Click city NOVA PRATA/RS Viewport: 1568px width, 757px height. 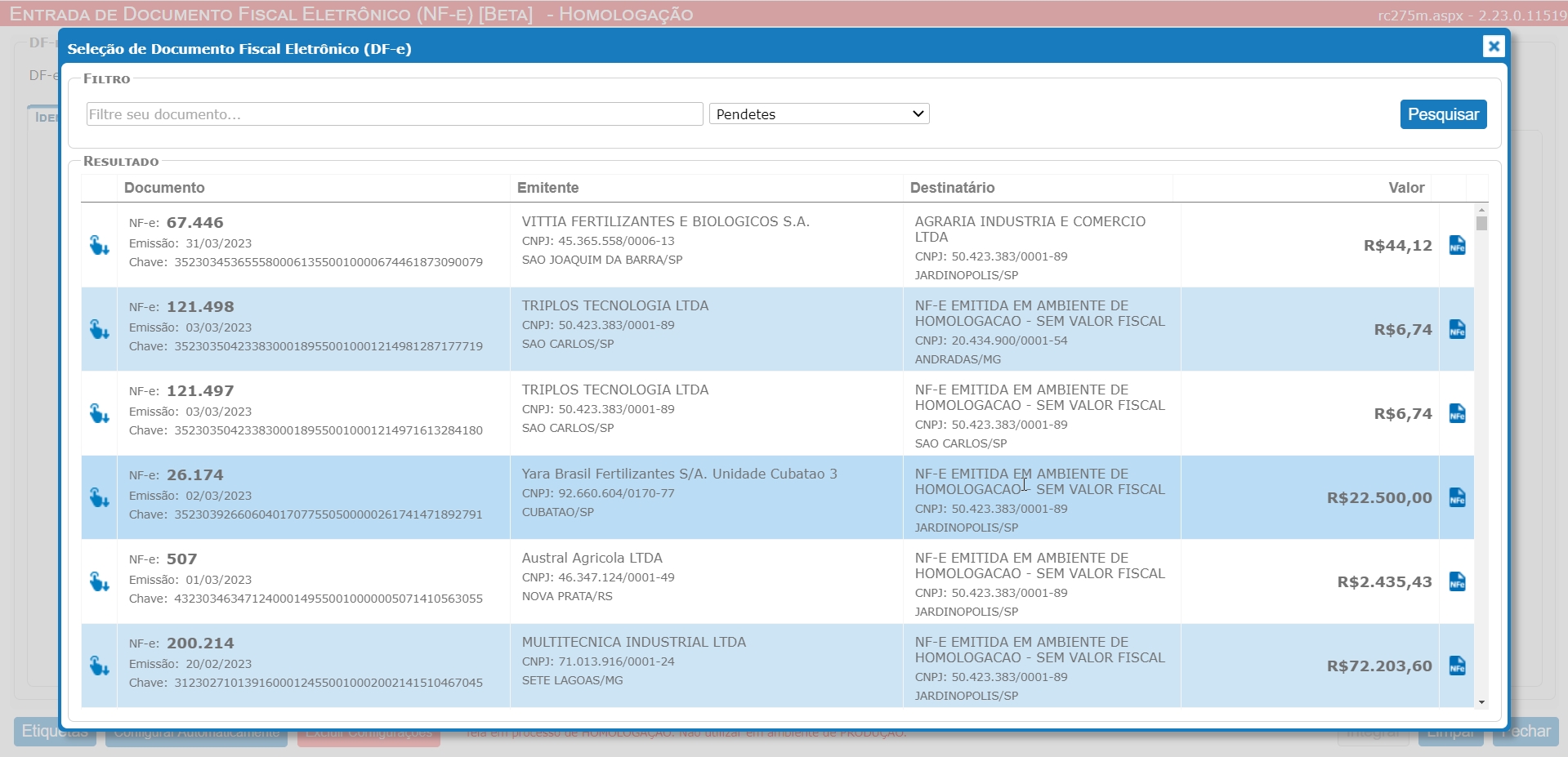point(567,596)
